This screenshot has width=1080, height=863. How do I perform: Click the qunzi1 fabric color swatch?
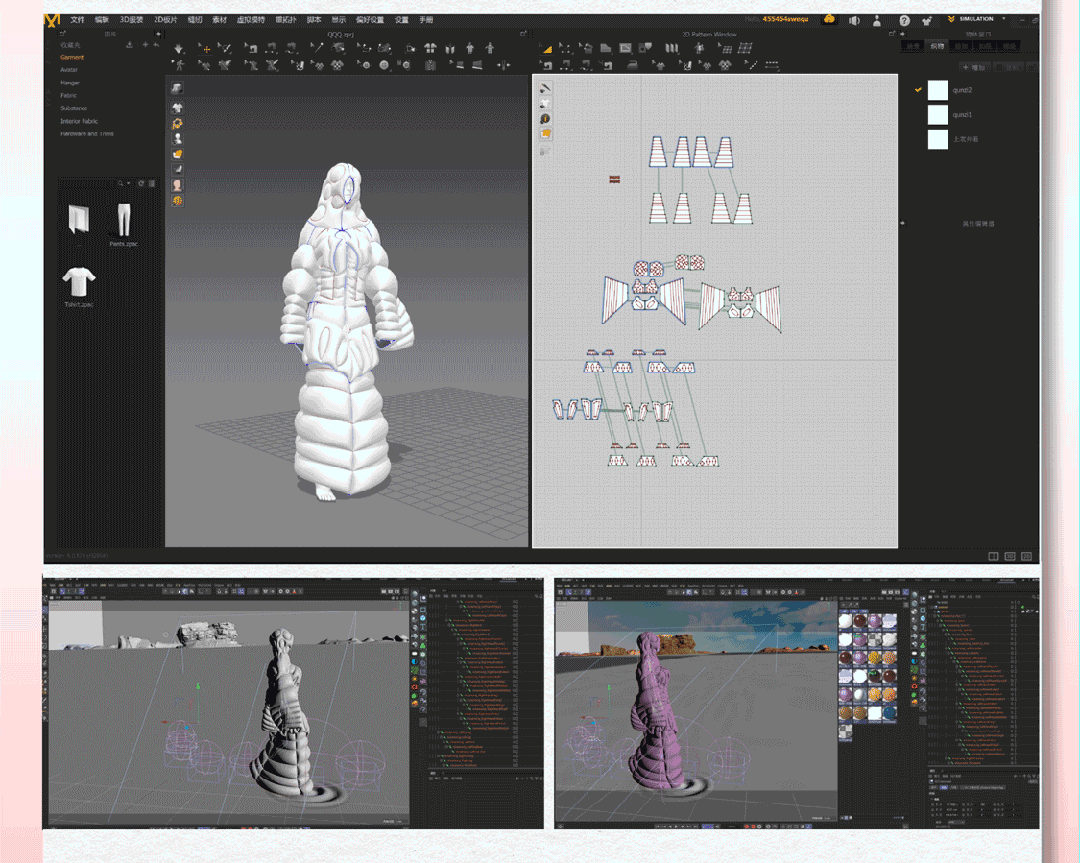point(937,114)
